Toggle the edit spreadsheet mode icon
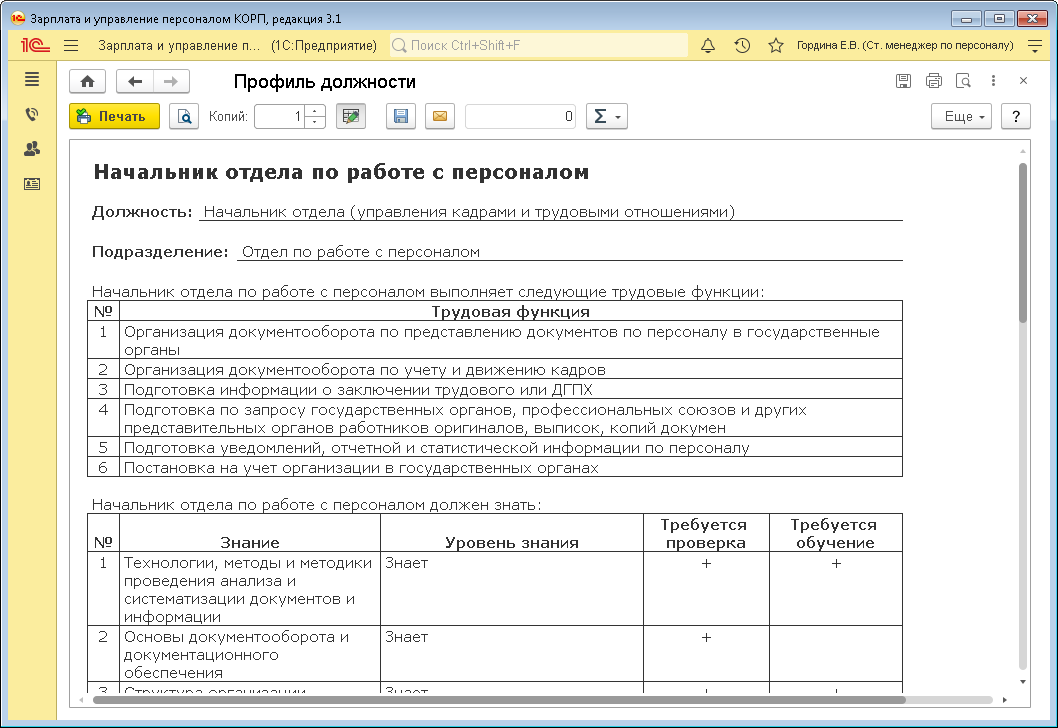Viewport: 1058px width, 728px height. tap(351, 116)
